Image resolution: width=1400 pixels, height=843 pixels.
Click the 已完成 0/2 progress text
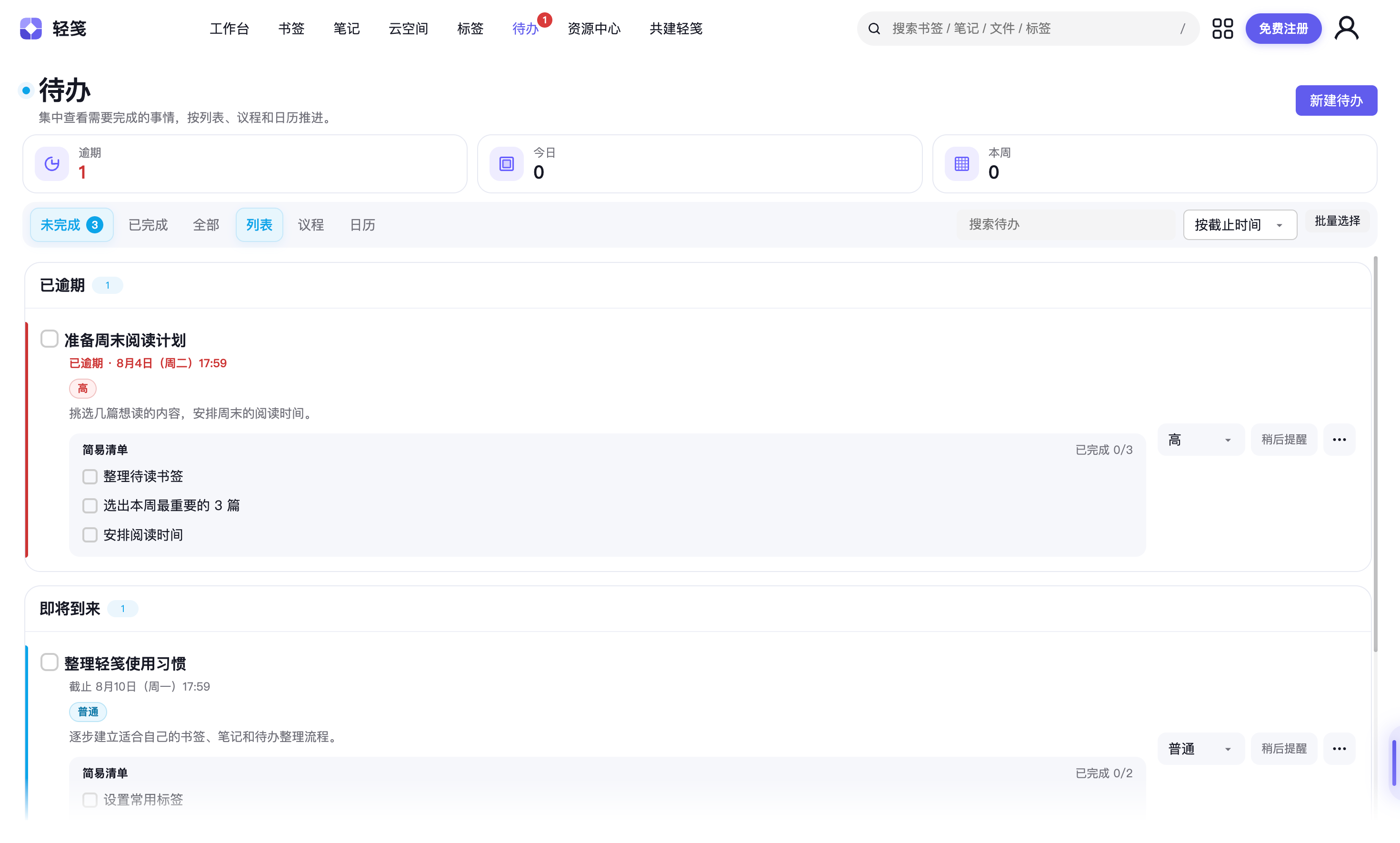tap(1103, 773)
